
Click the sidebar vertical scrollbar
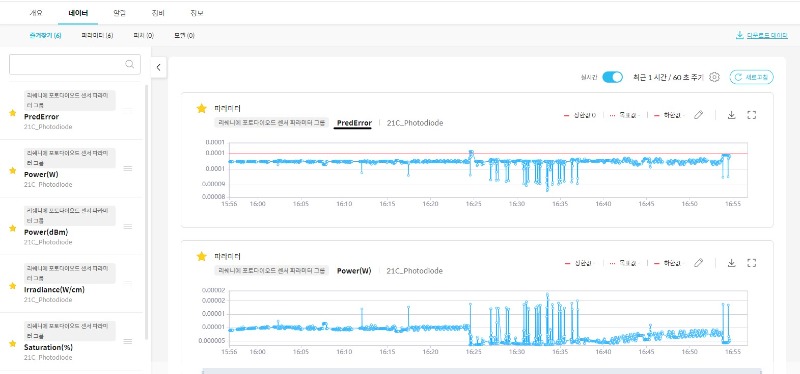point(147,212)
